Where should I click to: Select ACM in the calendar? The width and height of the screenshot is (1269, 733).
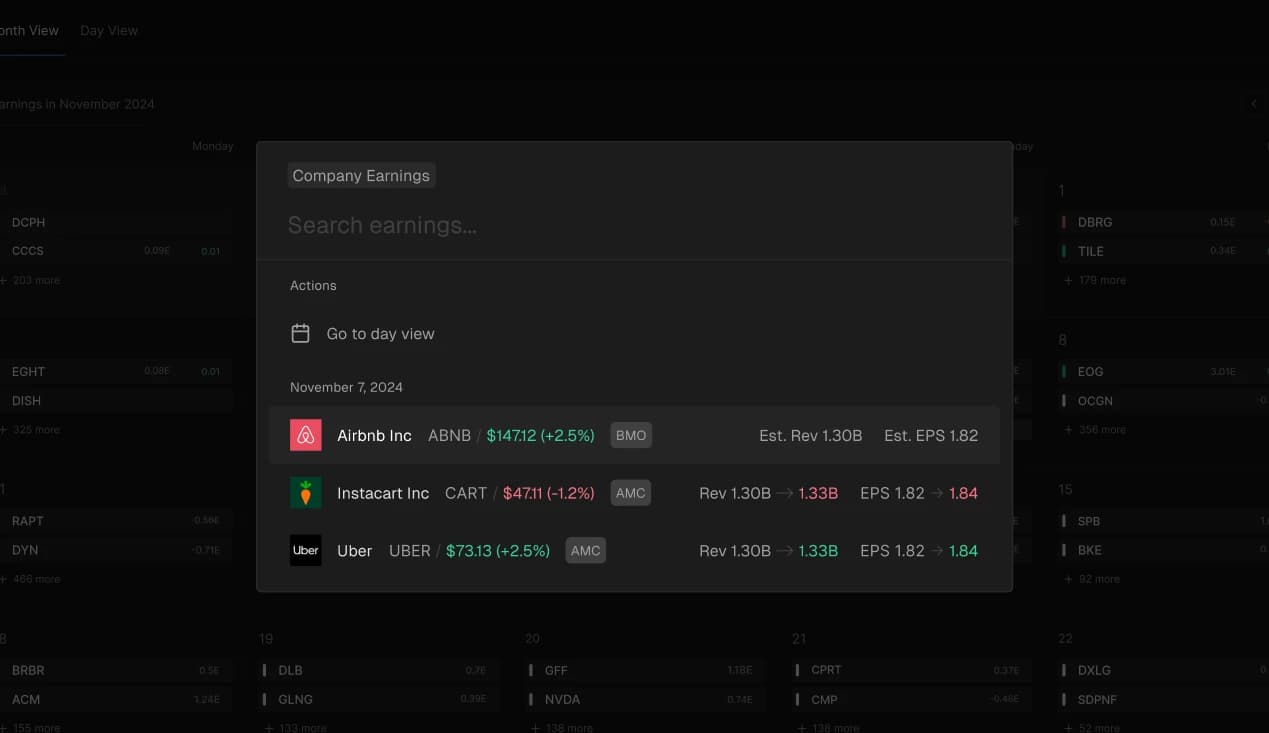click(116, 699)
